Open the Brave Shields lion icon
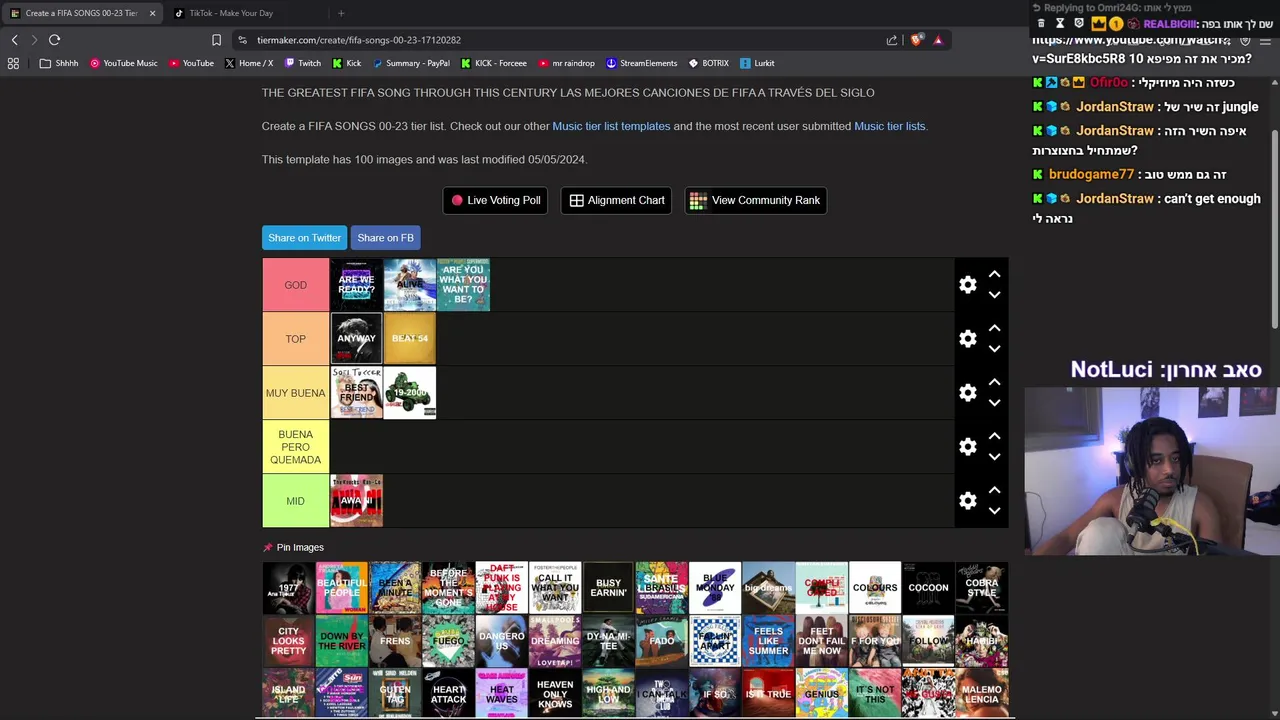1280x720 pixels. [916, 40]
